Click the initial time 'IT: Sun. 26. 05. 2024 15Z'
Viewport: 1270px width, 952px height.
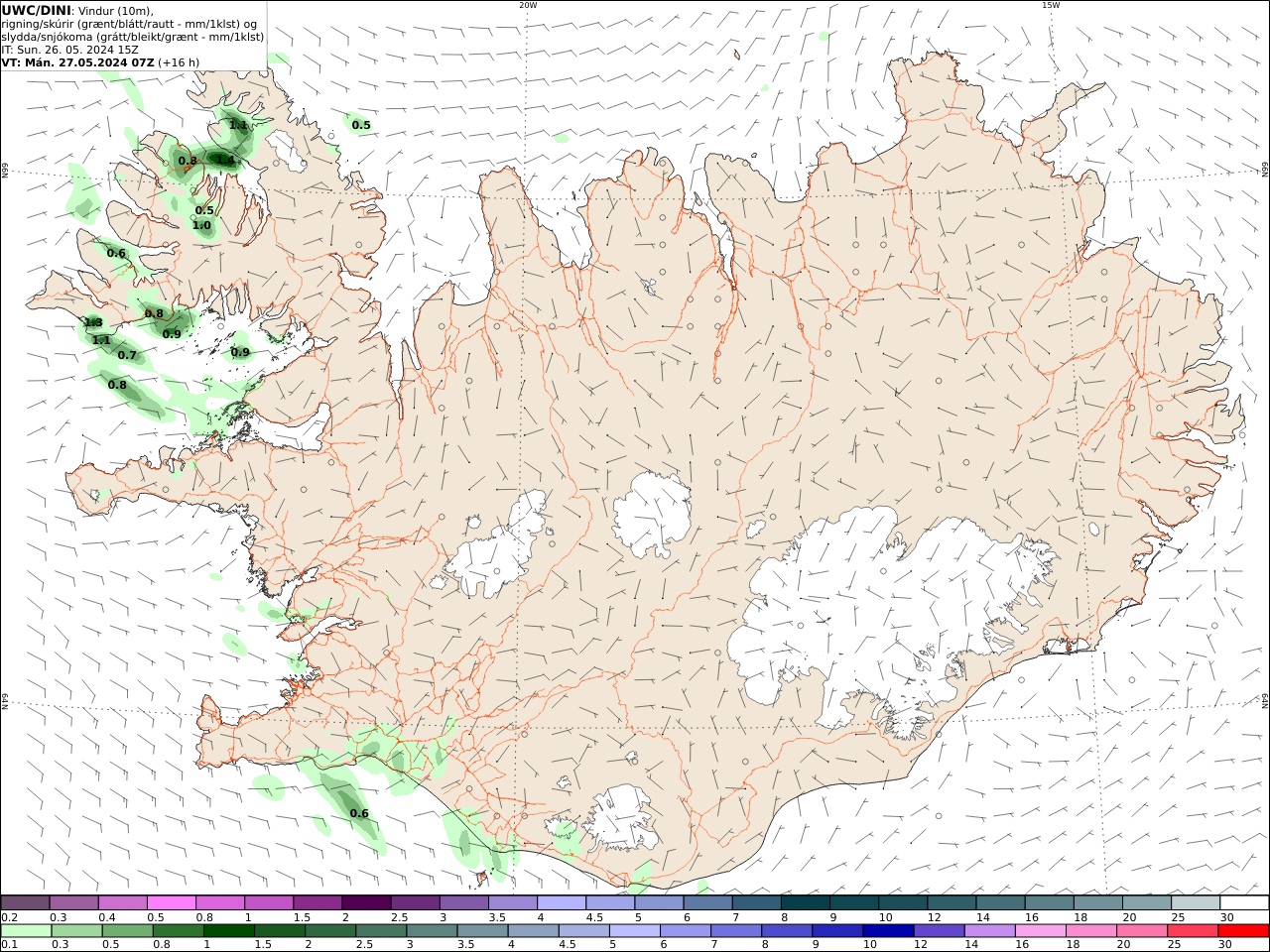tap(70, 49)
